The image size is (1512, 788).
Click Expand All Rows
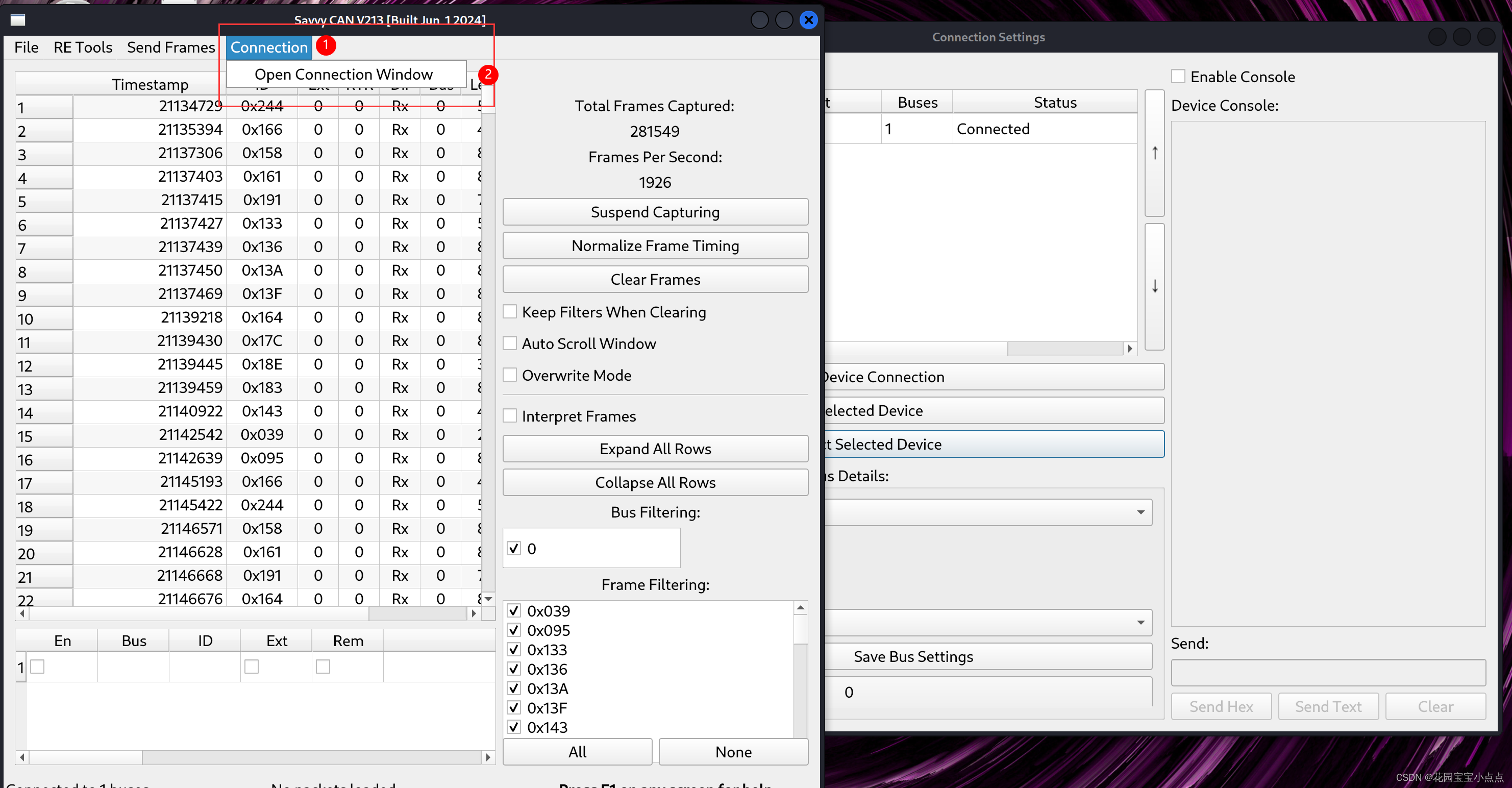click(x=655, y=449)
